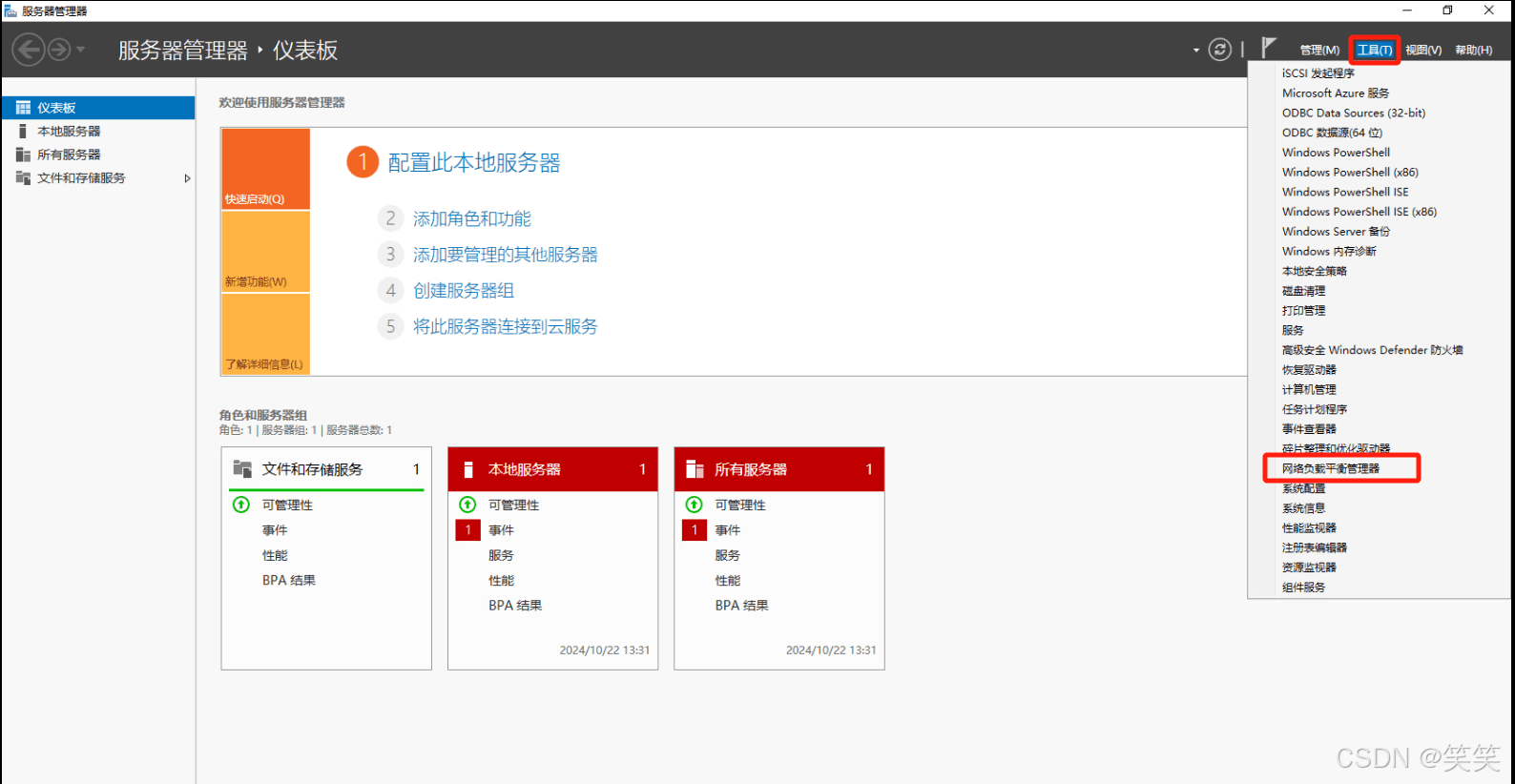Open the notifications flag icon
The image size is (1515, 784).
(1268, 48)
